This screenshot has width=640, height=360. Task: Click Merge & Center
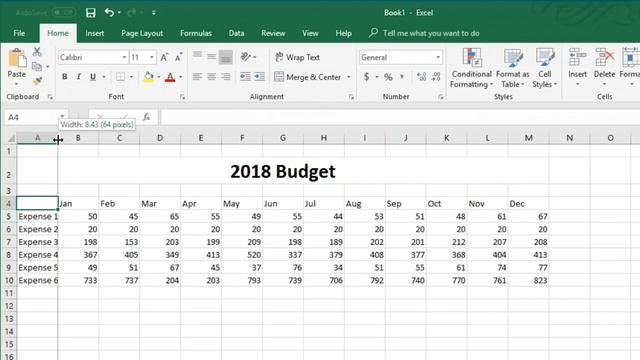point(308,77)
